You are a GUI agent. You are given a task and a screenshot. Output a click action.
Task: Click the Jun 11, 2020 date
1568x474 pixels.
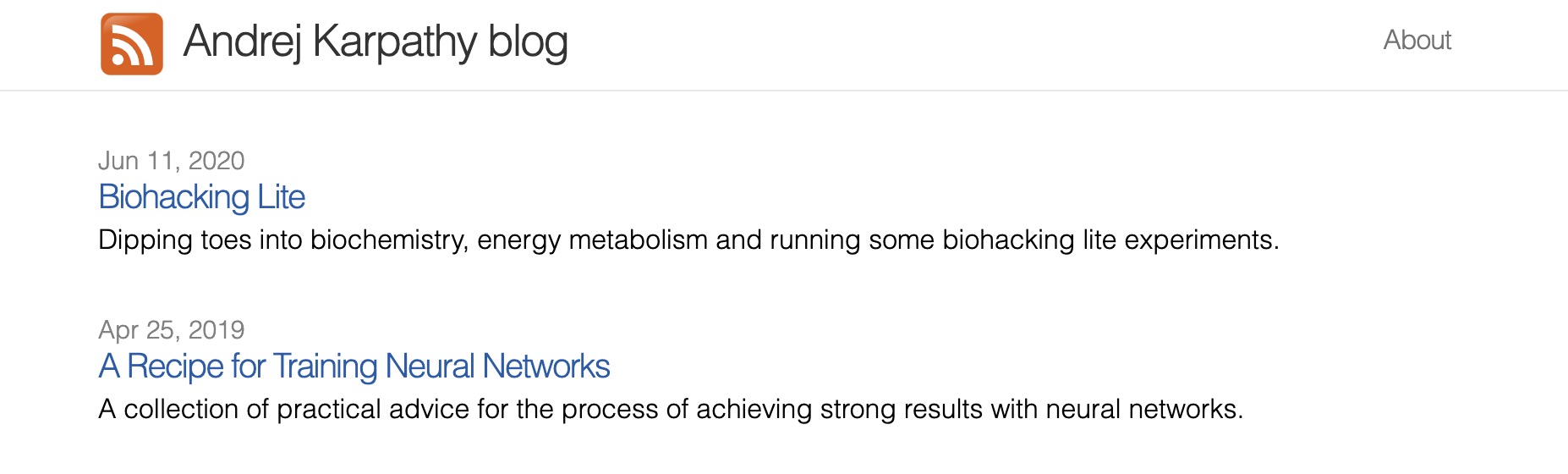point(172,160)
